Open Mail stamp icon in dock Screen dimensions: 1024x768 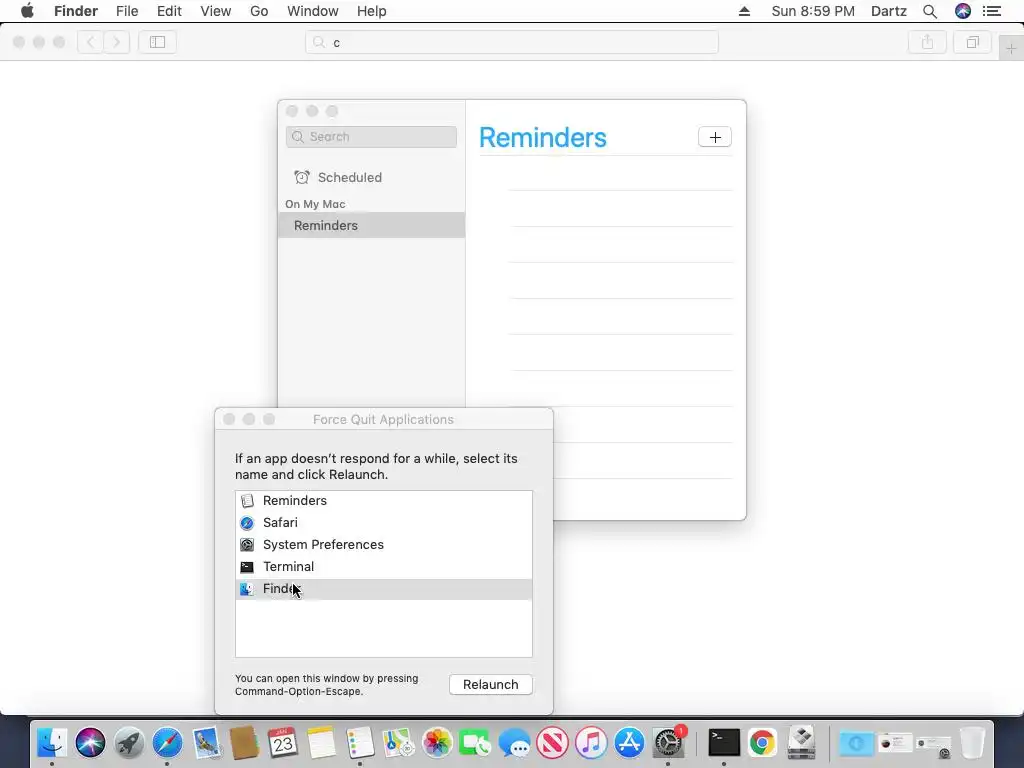(x=206, y=743)
